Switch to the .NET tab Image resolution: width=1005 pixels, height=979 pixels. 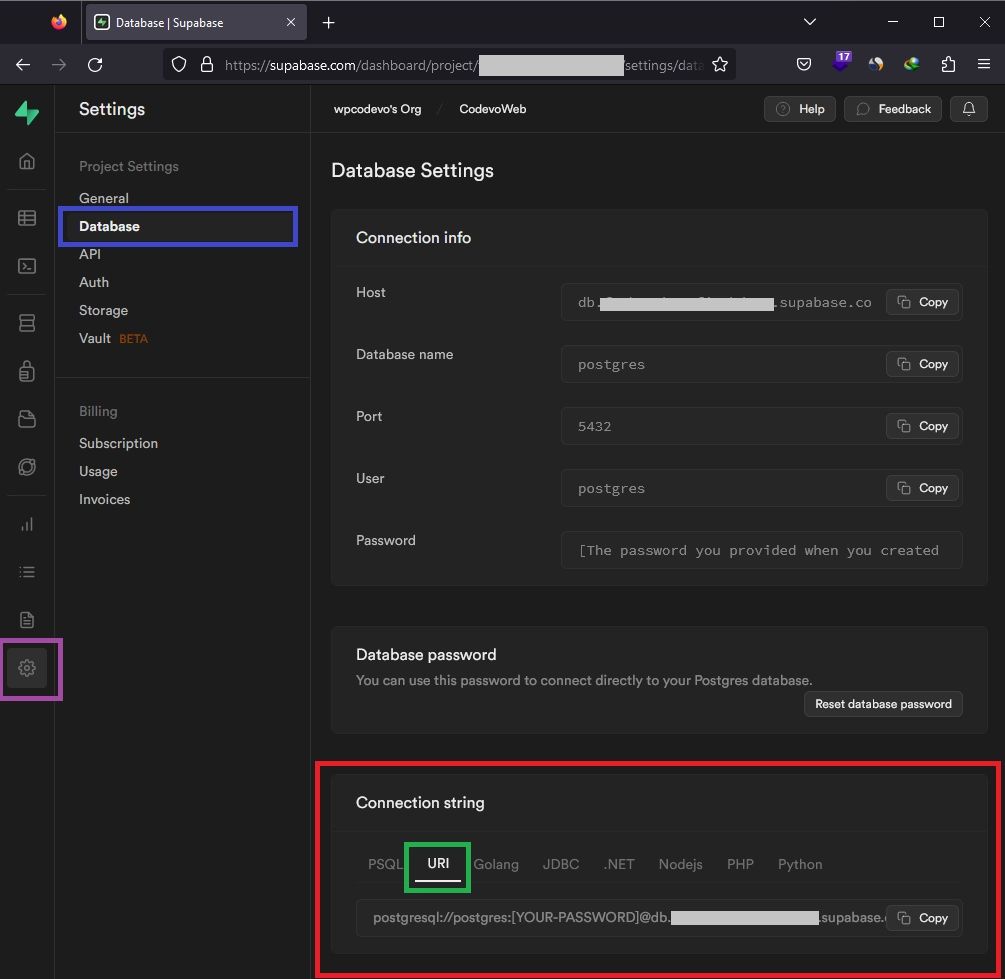tap(619, 864)
